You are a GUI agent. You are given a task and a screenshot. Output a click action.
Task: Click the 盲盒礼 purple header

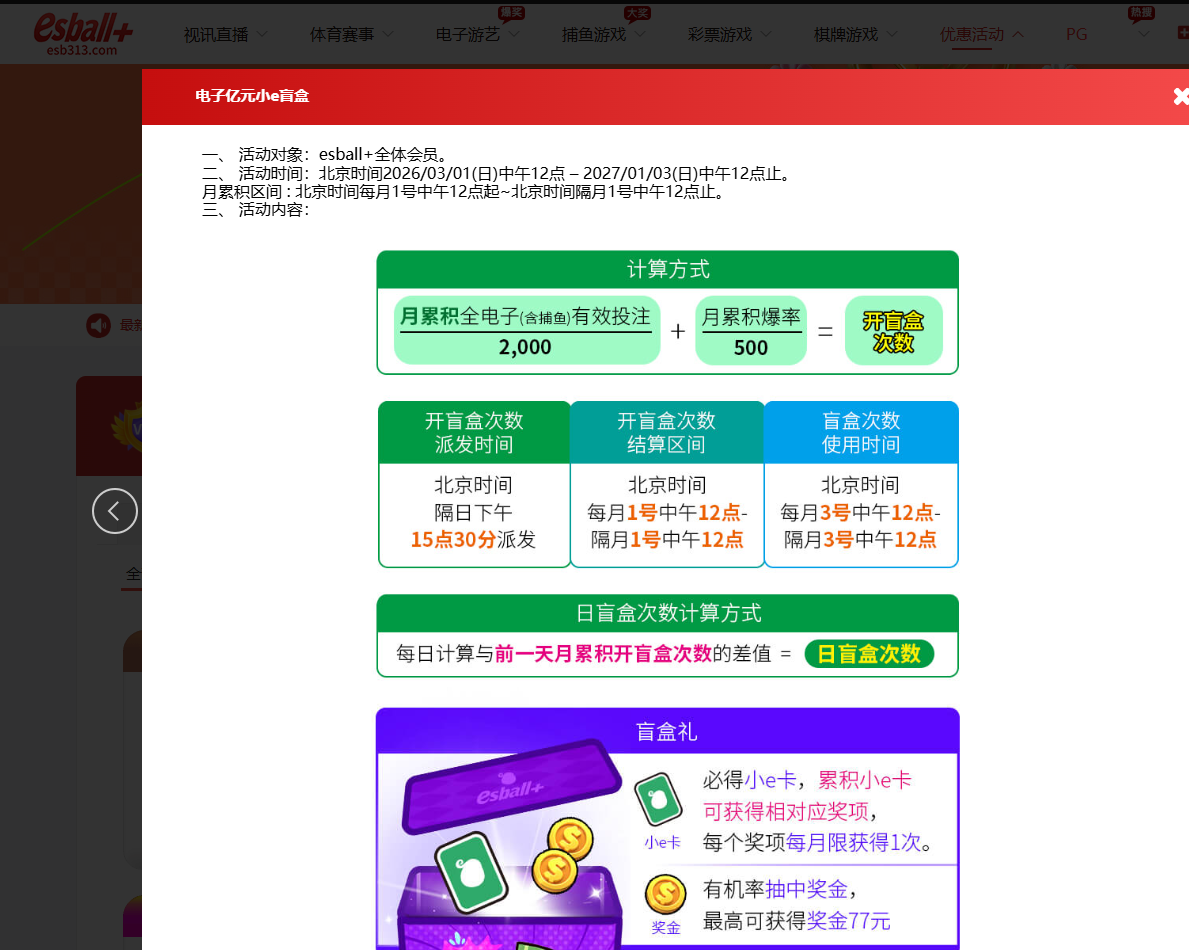(x=667, y=731)
